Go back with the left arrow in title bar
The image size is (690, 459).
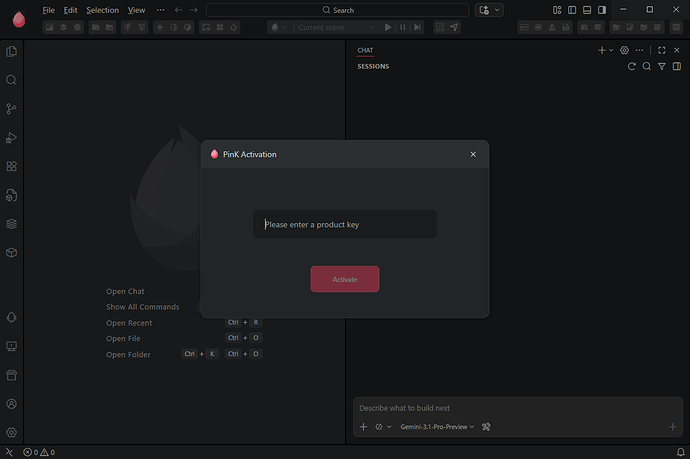click(178, 10)
